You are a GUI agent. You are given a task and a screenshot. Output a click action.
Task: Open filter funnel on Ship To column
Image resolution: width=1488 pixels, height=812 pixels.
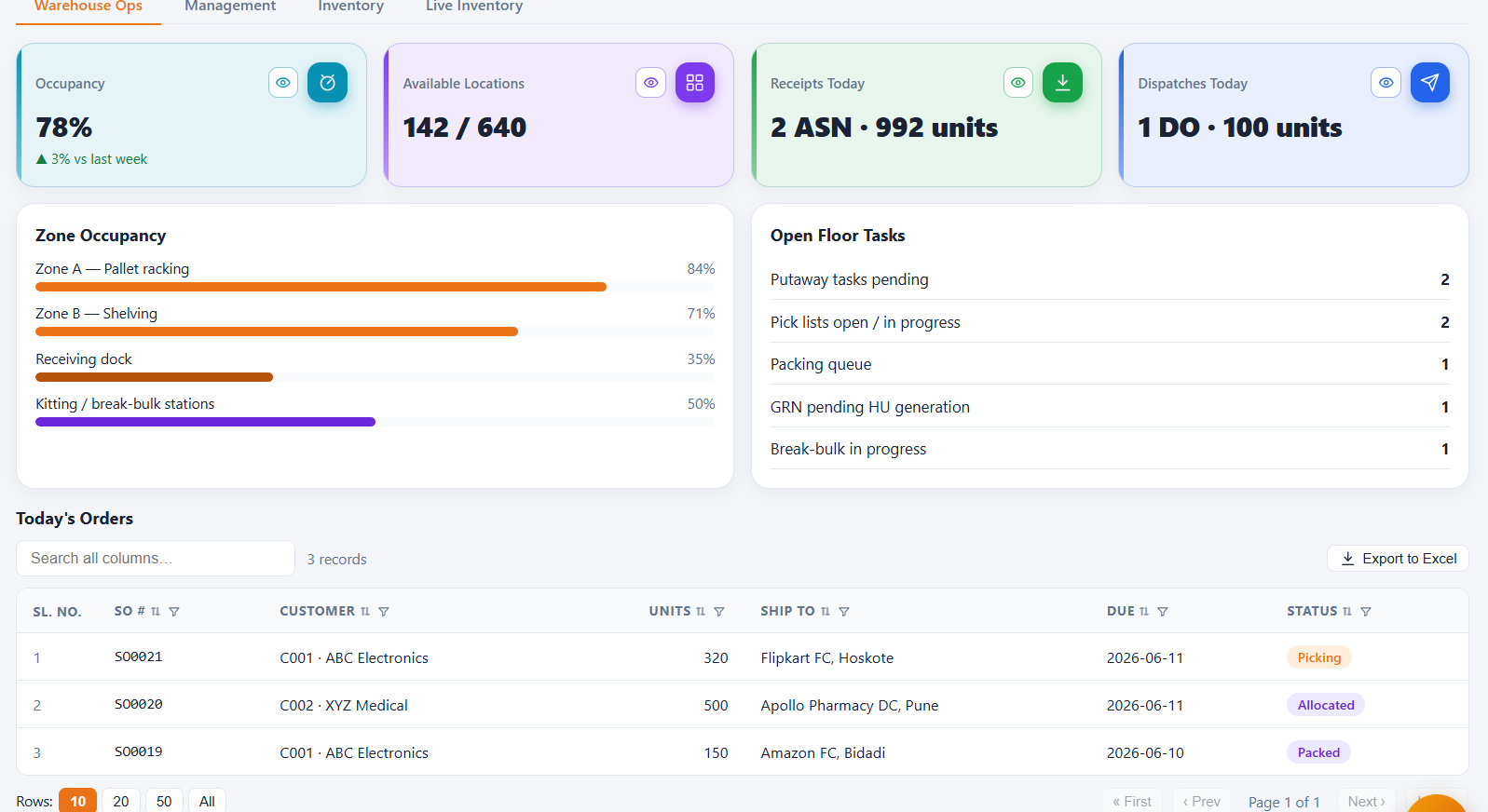[x=844, y=612]
